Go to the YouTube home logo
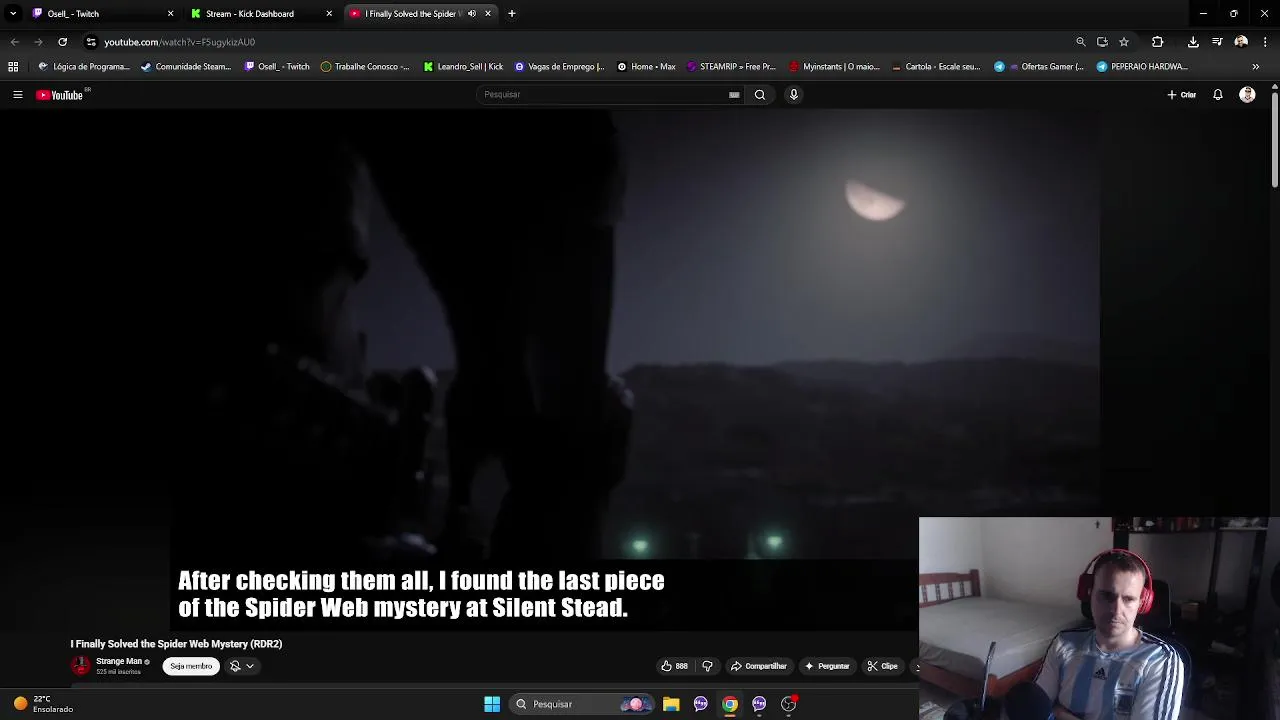This screenshot has height=720, width=1280. [x=62, y=95]
